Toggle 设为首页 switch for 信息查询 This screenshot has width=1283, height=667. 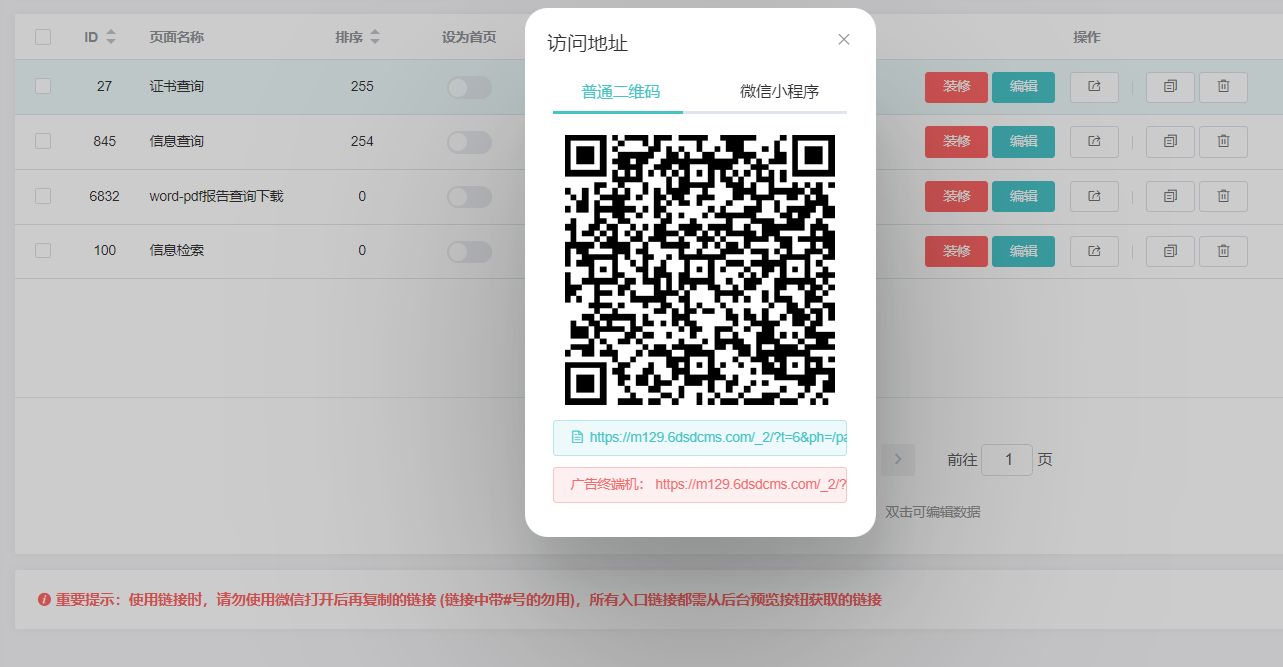click(469, 142)
